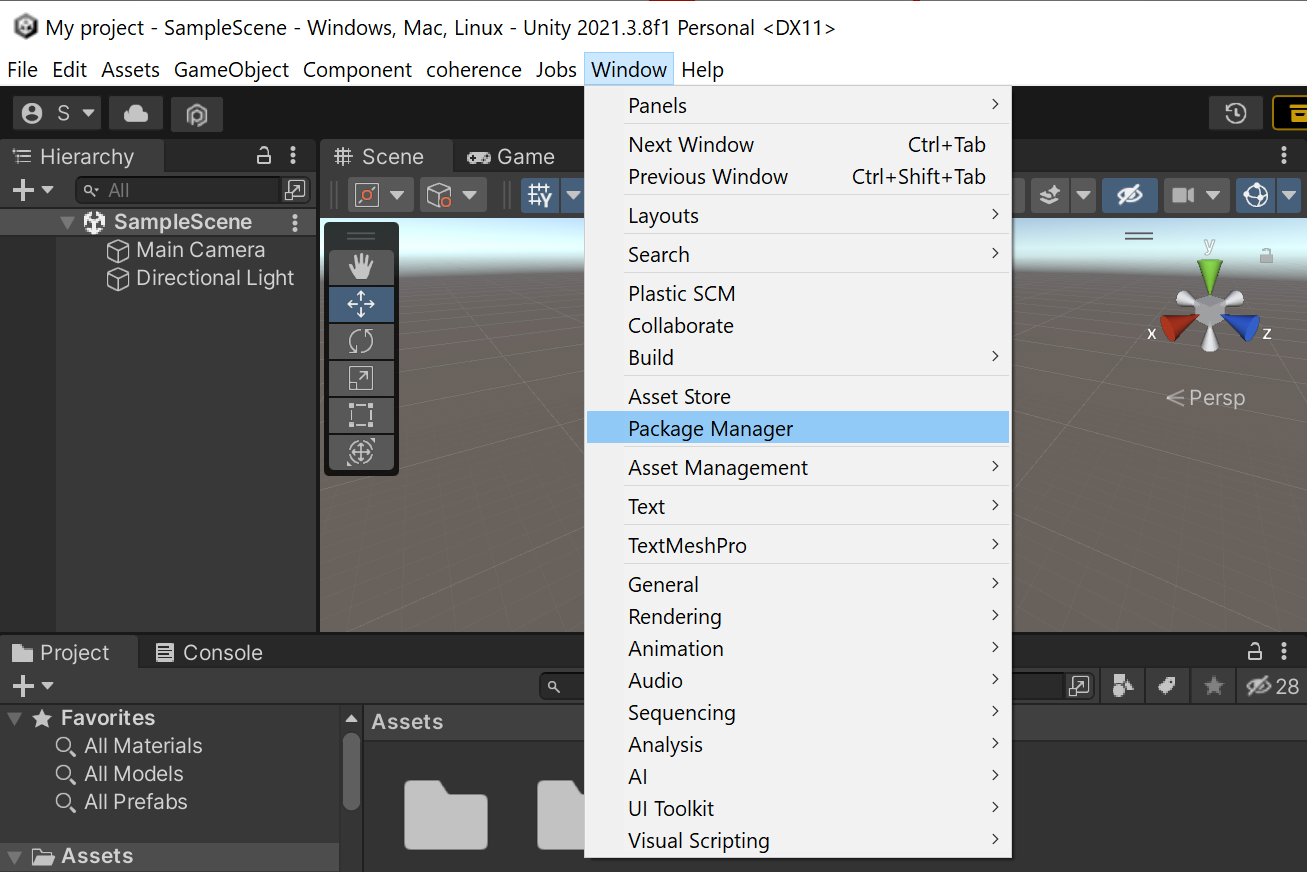Open the scene effects dropdown arrow
Image resolution: width=1307 pixels, height=872 pixels.
[1083, 195]
